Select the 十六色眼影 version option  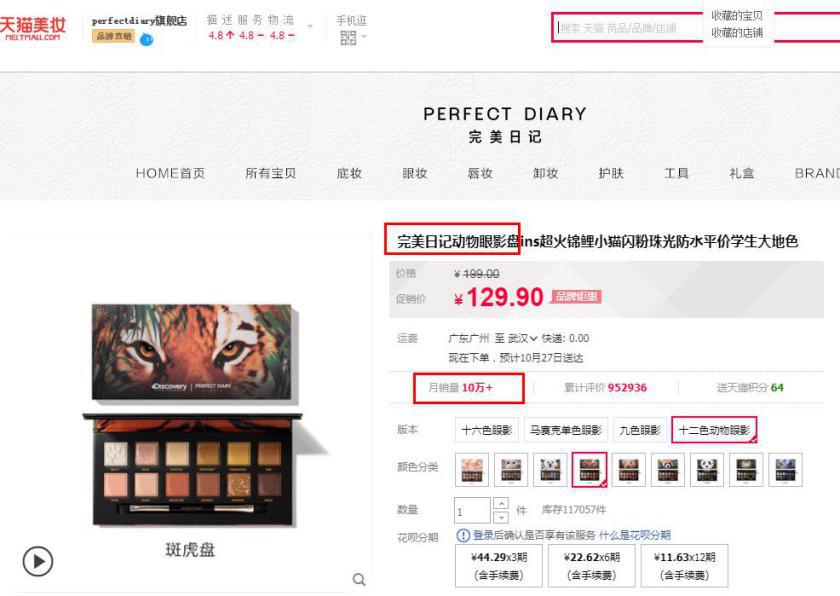pyautogui.click(x=486, y=430)
